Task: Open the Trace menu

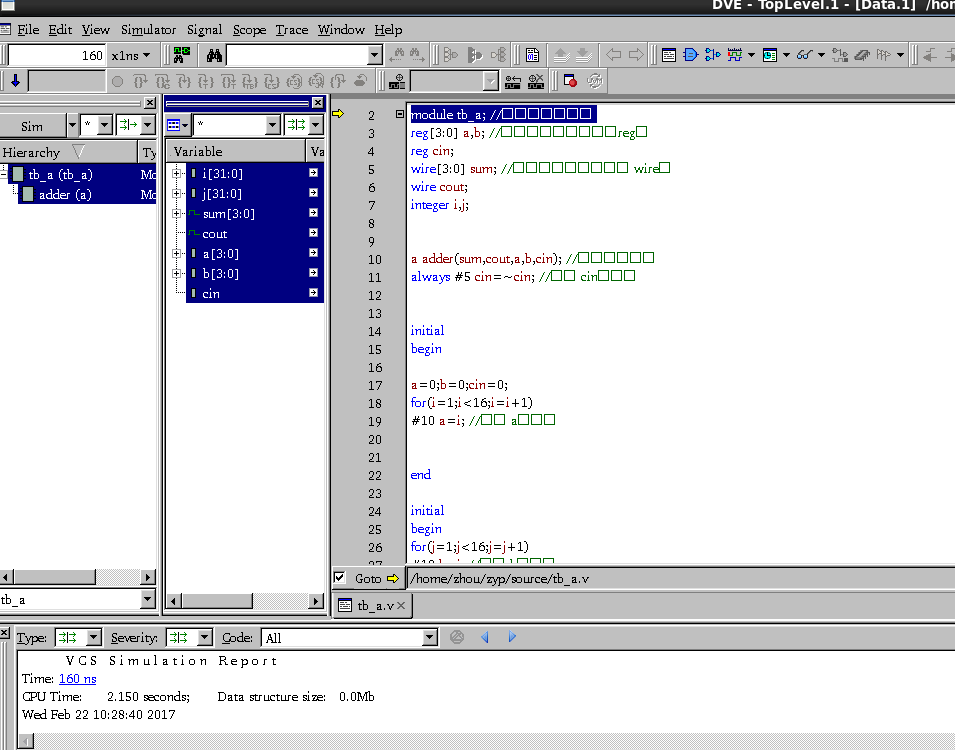Action: pyautogui.click(x=292, y=30)
